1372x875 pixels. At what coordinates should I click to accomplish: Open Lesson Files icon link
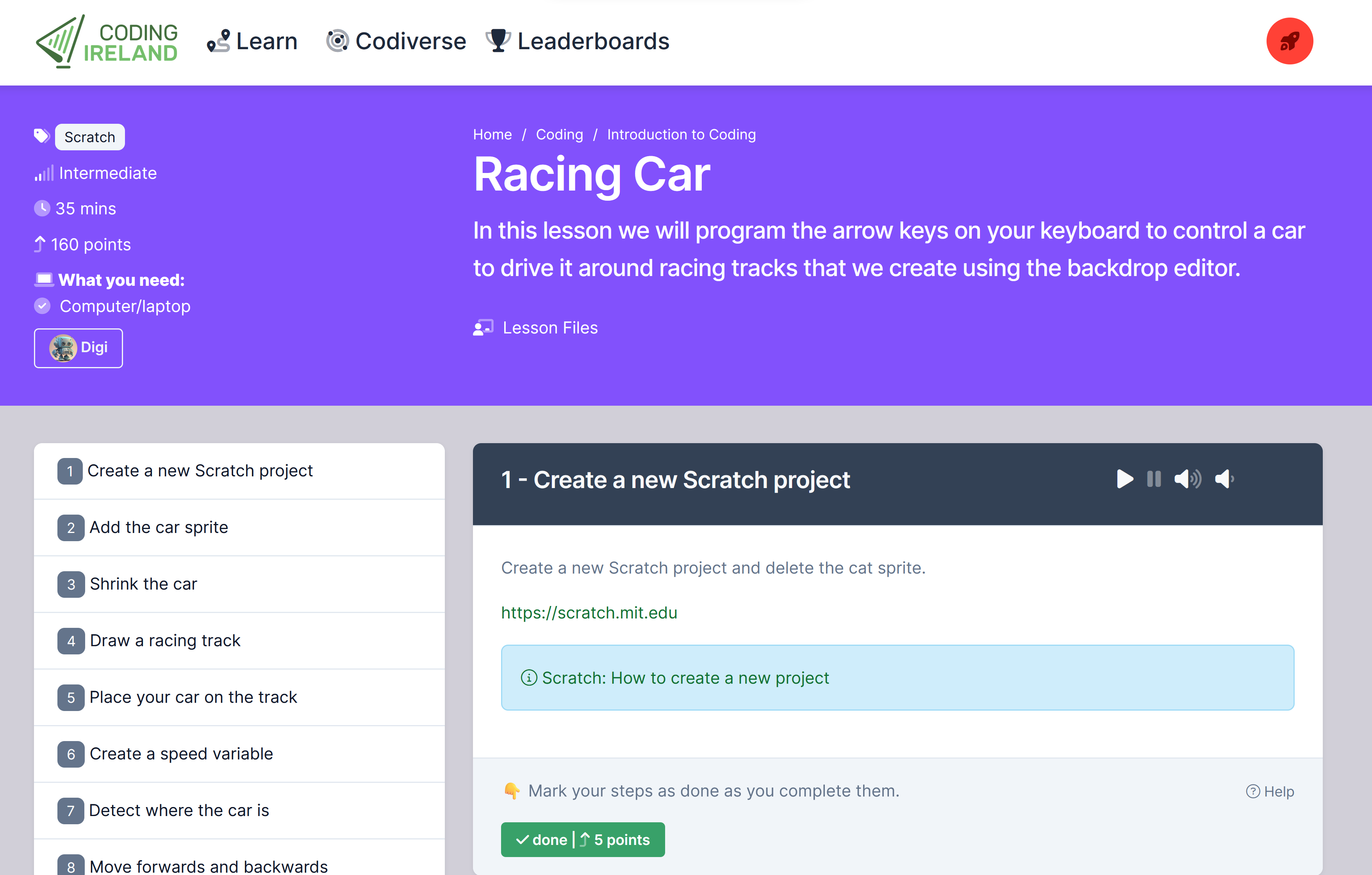[483, 328]
